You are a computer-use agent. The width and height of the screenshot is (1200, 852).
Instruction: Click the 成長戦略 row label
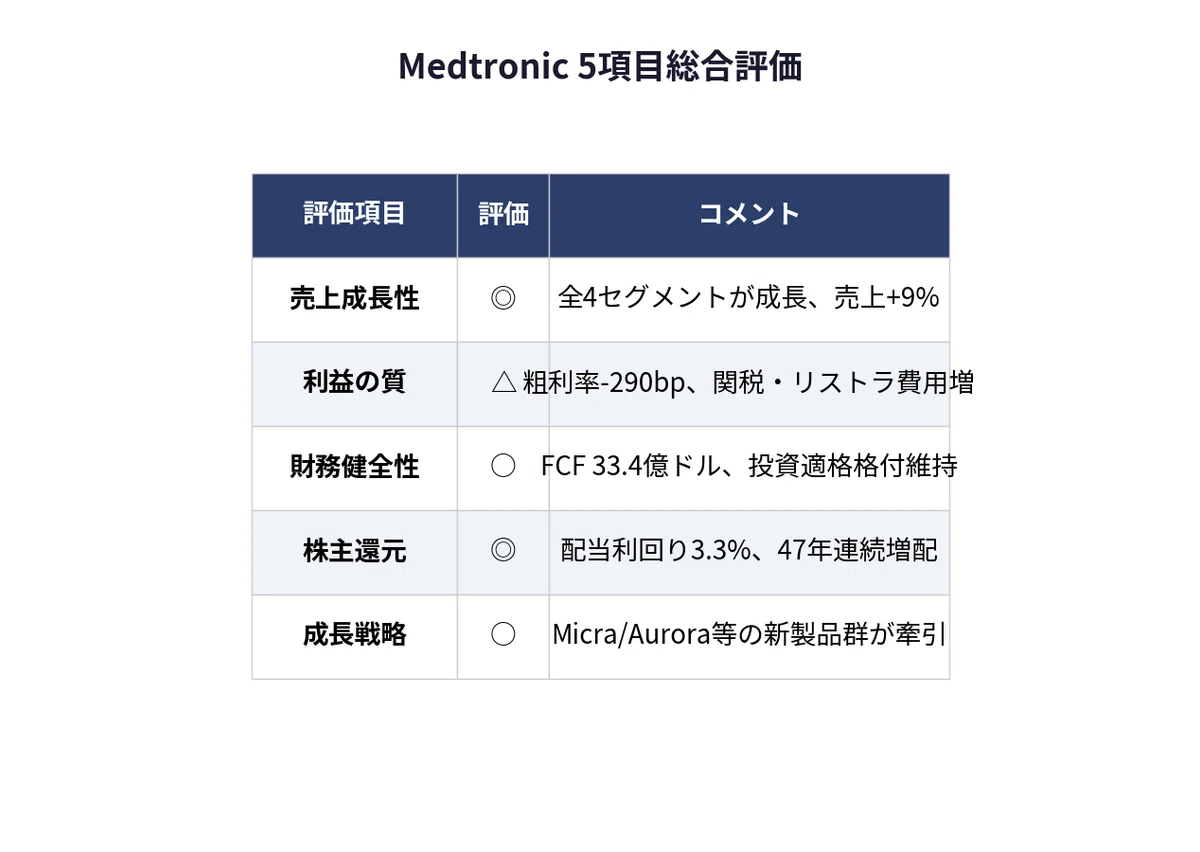(x=355, y=635)
